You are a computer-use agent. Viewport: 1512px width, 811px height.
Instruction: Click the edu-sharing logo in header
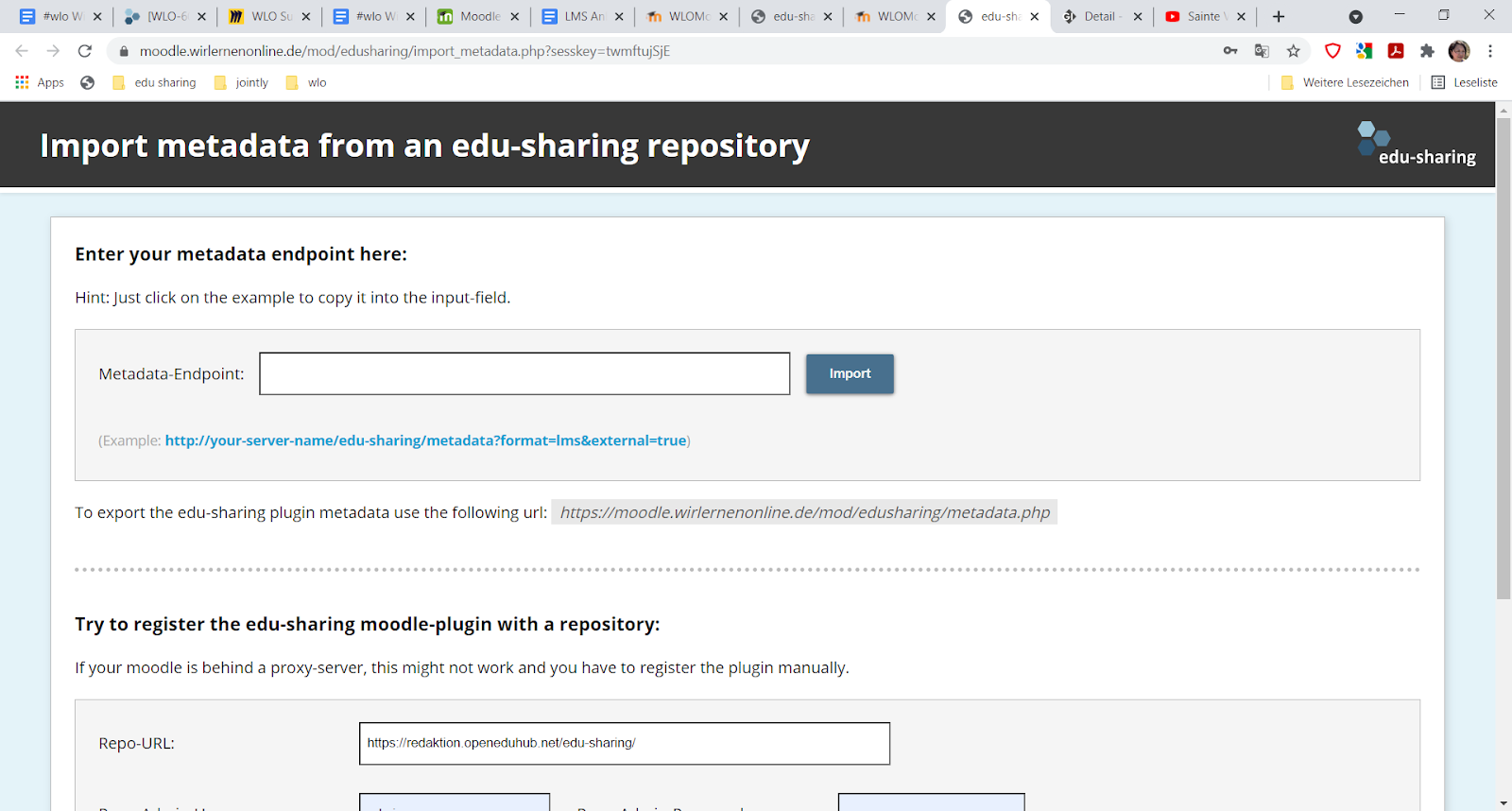pyautogui.click(x=1416, y=145)
